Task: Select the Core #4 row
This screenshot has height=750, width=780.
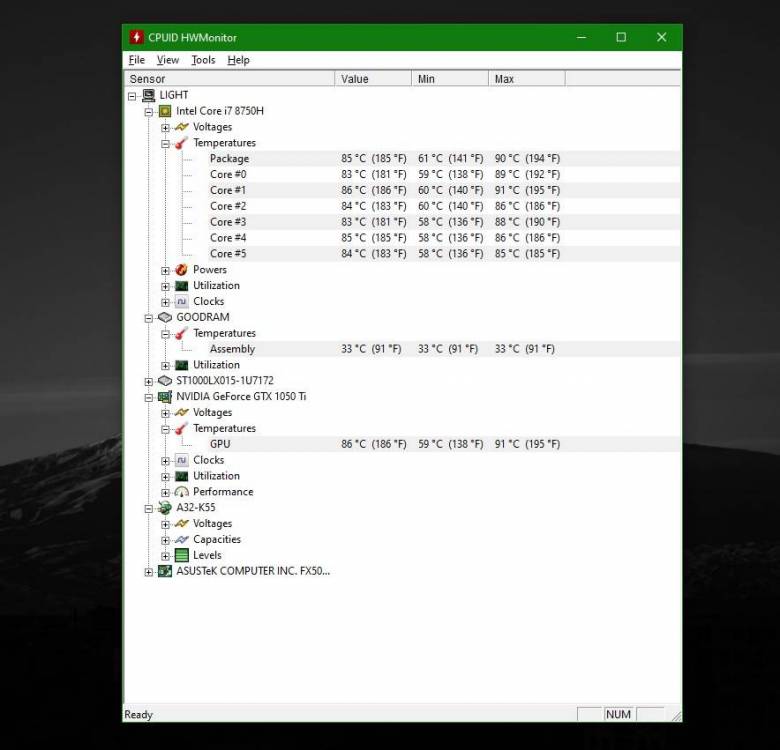Action: pos(444,238)
